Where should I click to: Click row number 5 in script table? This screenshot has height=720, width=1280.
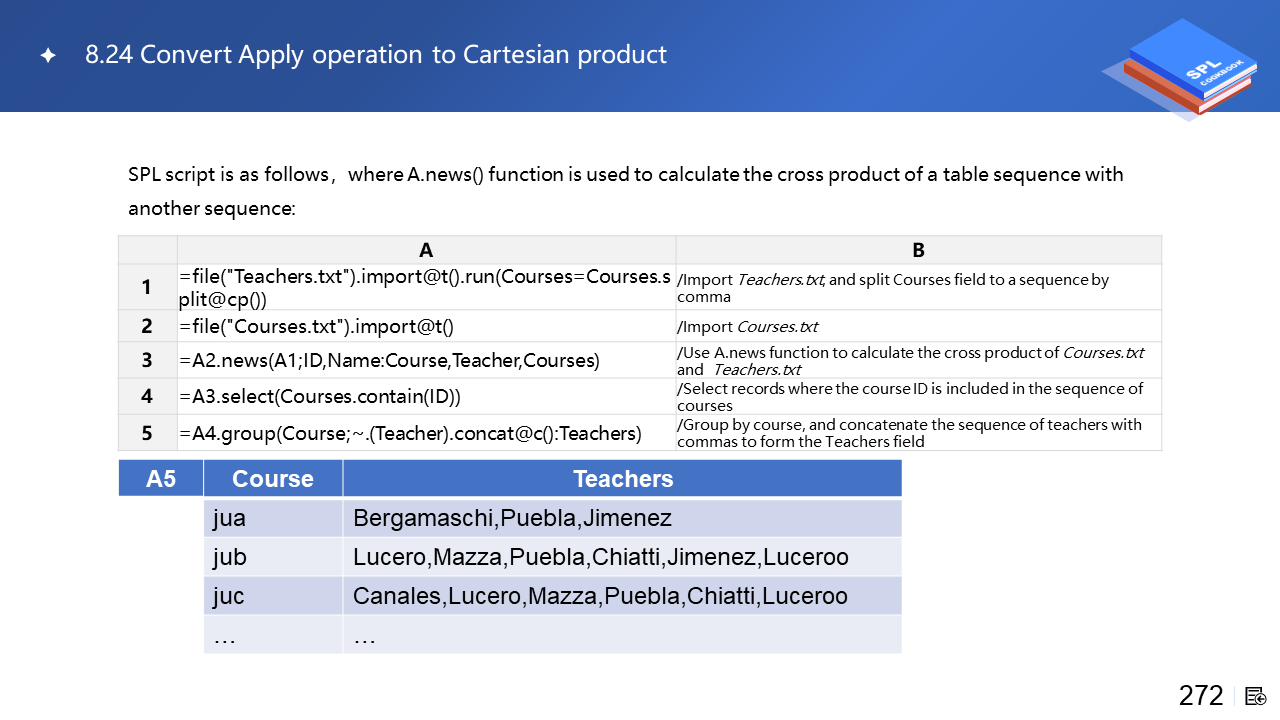(147, 433)
